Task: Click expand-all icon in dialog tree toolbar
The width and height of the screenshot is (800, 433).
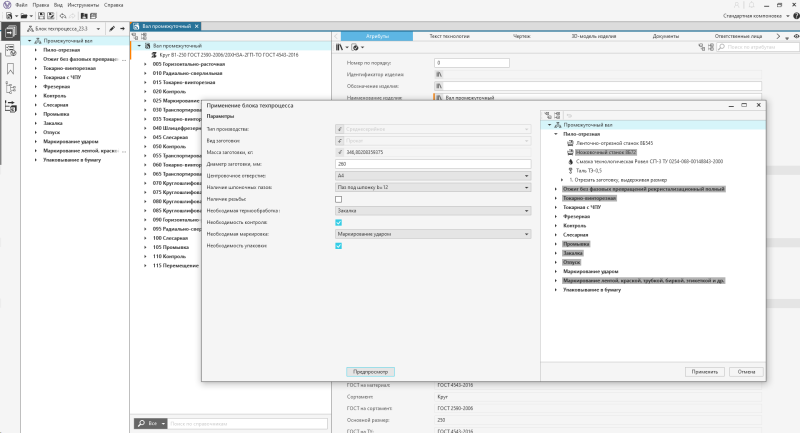Action: click(548, 116)
